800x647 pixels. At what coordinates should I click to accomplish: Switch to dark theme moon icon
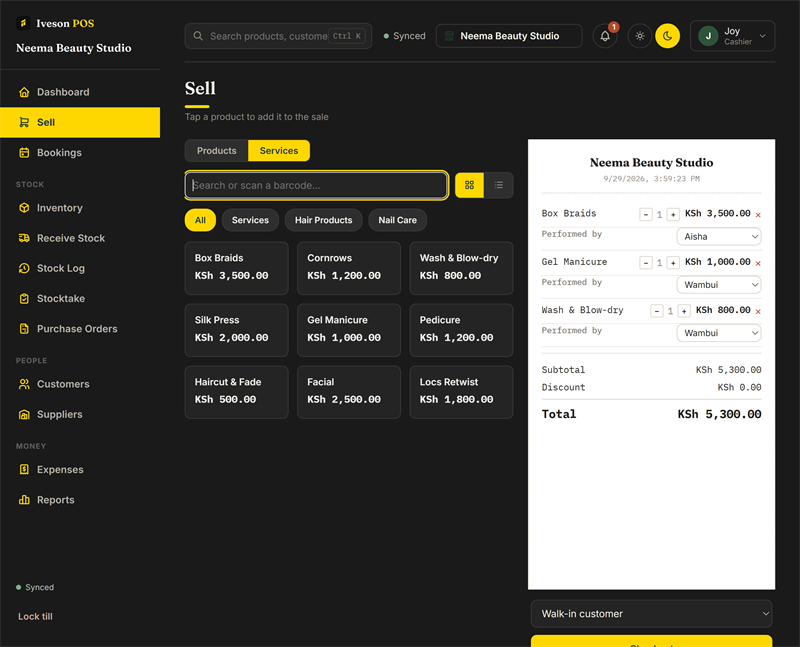(667, 36)
